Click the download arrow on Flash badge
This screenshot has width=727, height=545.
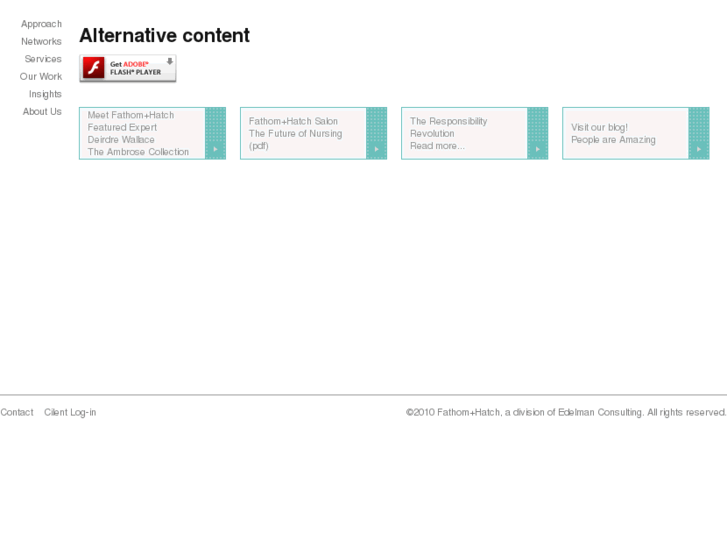click(170, 61)
